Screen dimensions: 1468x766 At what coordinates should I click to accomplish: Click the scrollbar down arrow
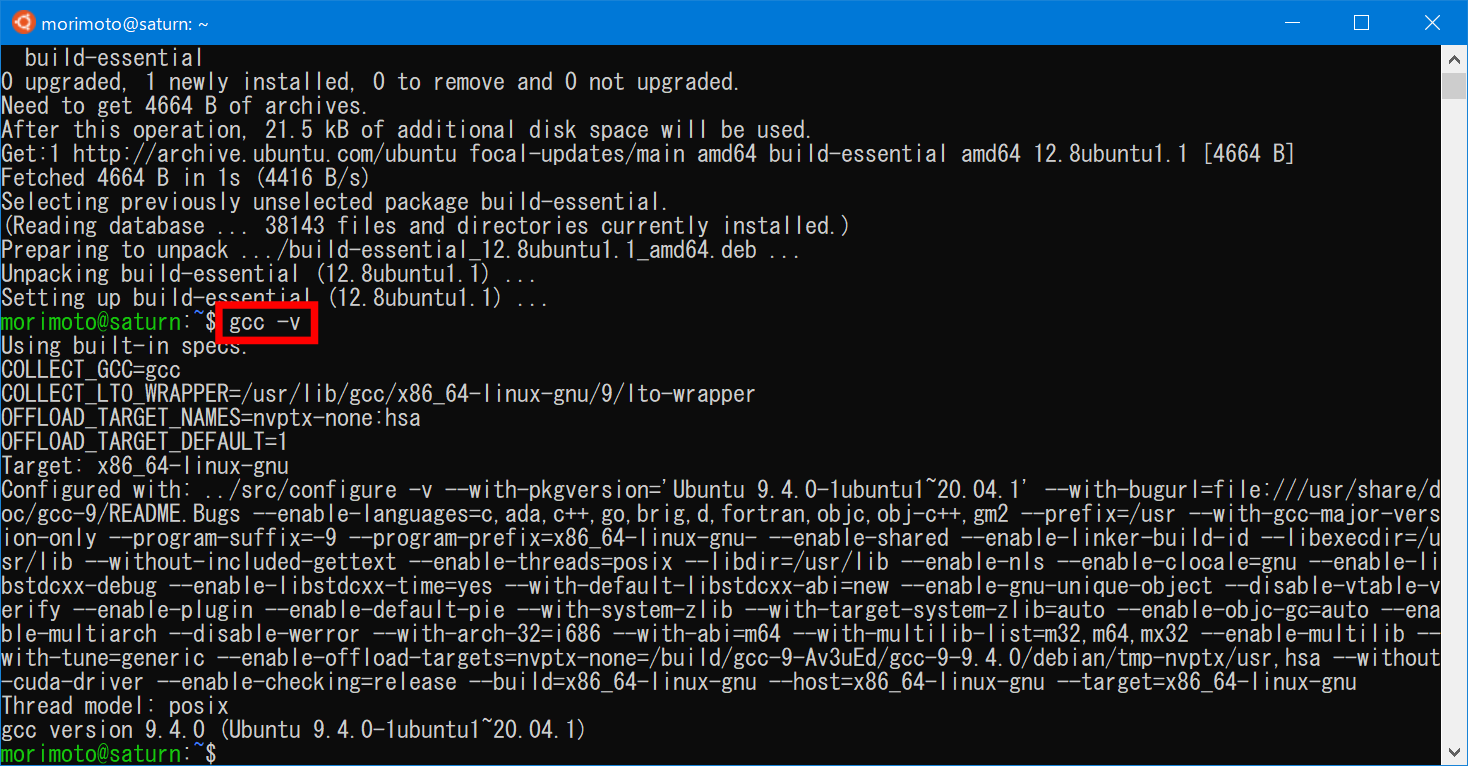[x=1455, y=753]
